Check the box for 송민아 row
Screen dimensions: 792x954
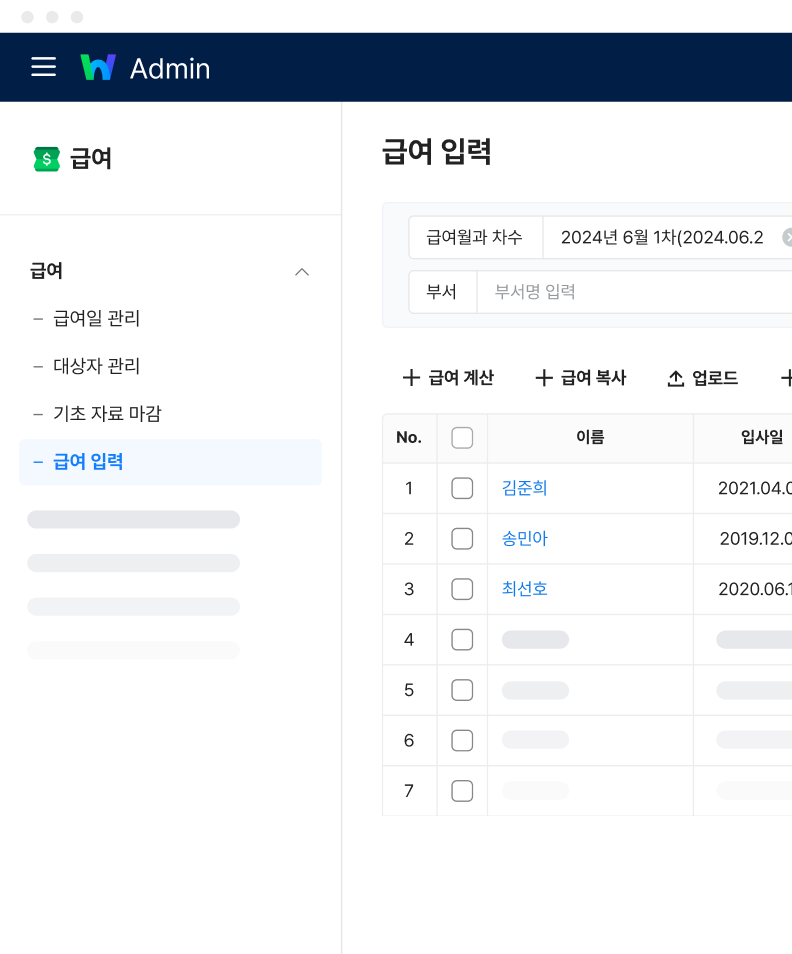coord(462,539)
